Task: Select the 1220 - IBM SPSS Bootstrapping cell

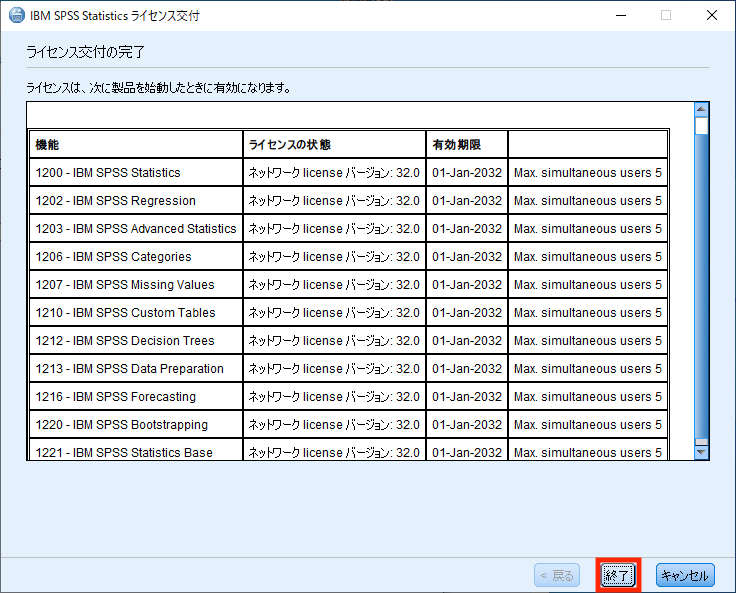Action: coord(136,424)
